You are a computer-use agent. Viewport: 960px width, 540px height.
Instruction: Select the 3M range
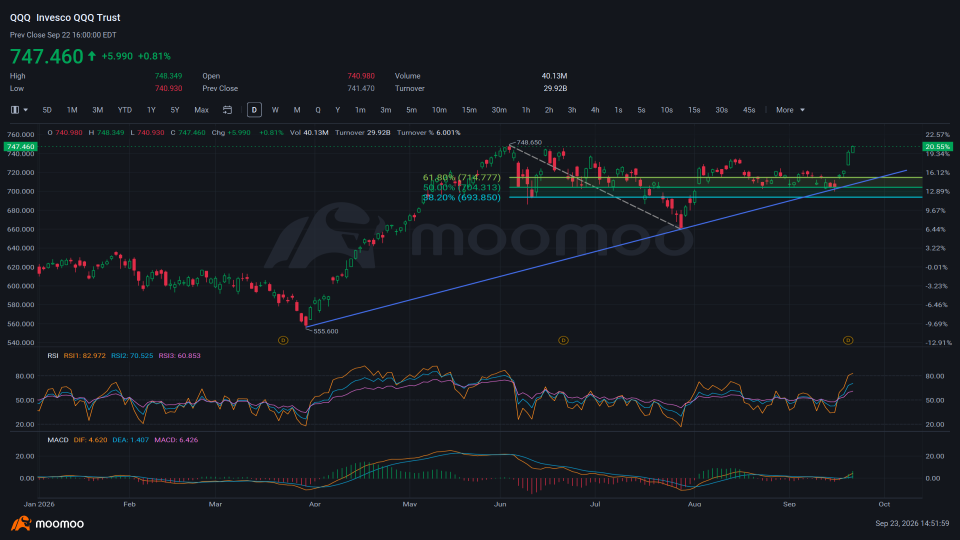97,110
